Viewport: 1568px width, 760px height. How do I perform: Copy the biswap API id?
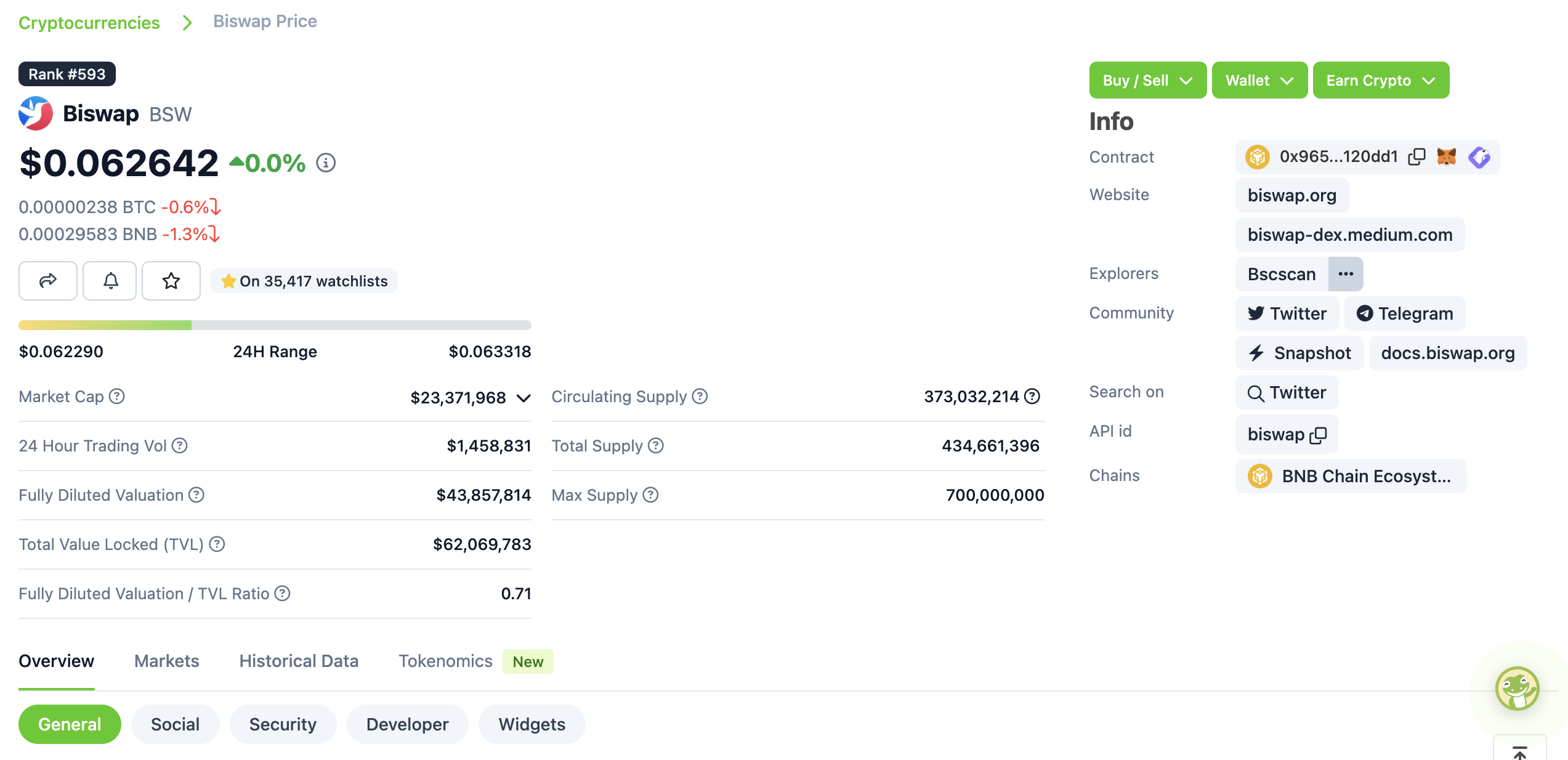(x=1320, y=435)
